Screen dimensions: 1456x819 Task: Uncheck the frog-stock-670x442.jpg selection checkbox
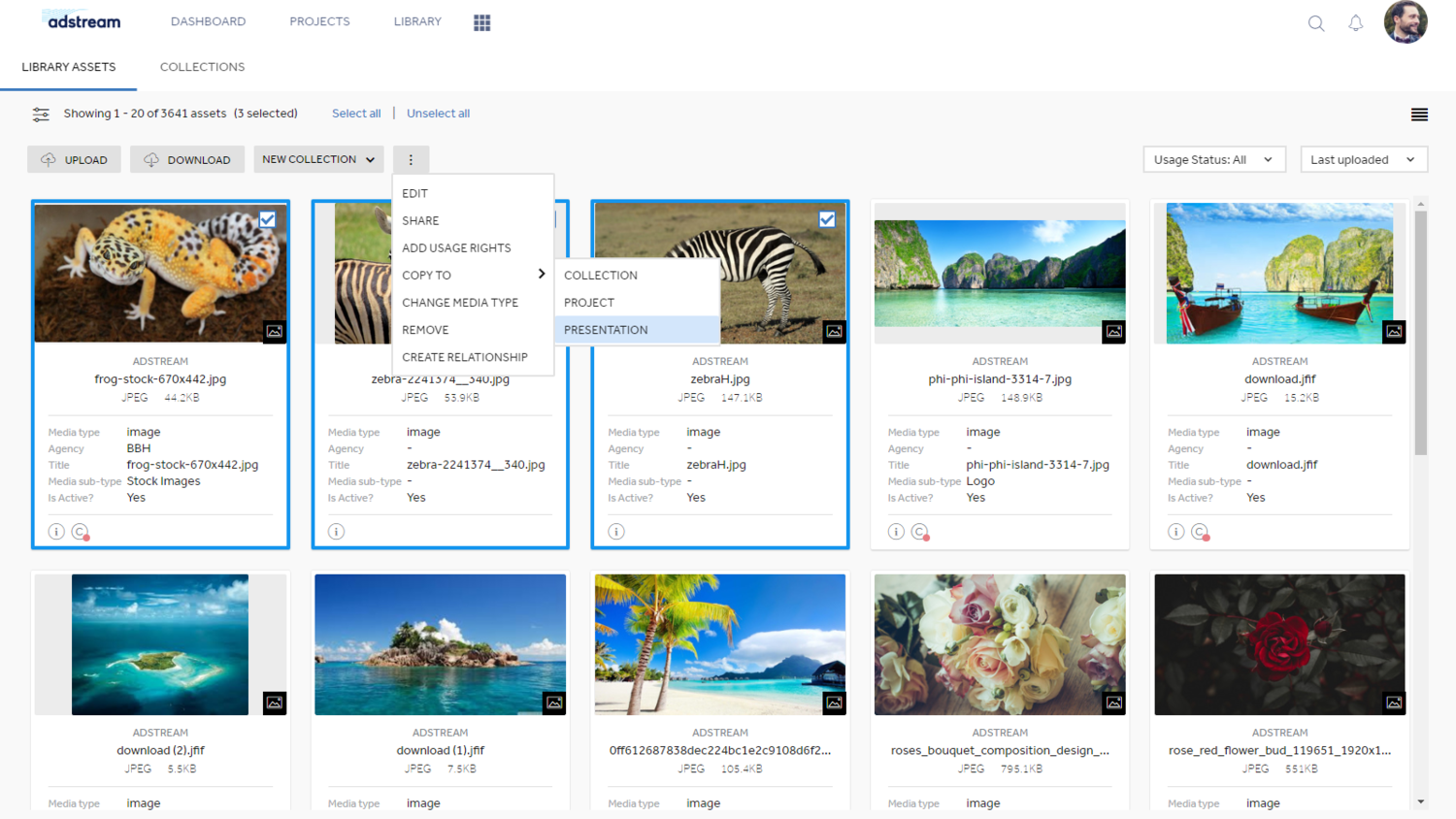tap(268, 220)
